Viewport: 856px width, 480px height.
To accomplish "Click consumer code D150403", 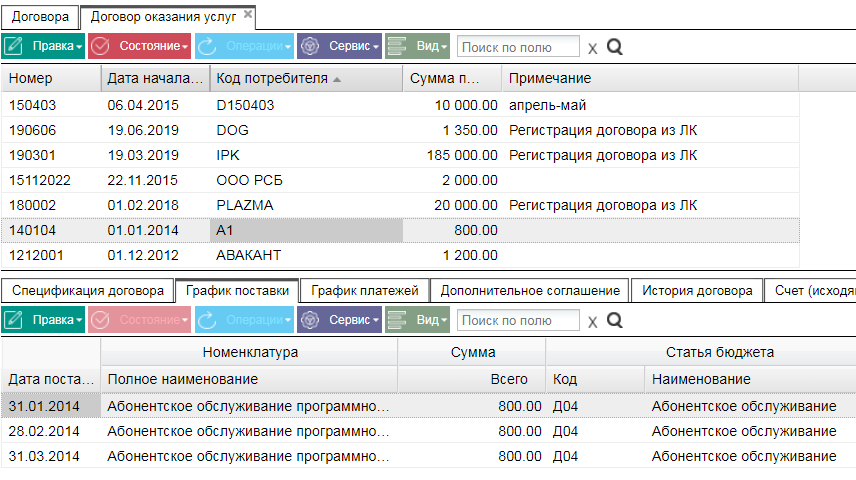I will (x=245, y=105).
